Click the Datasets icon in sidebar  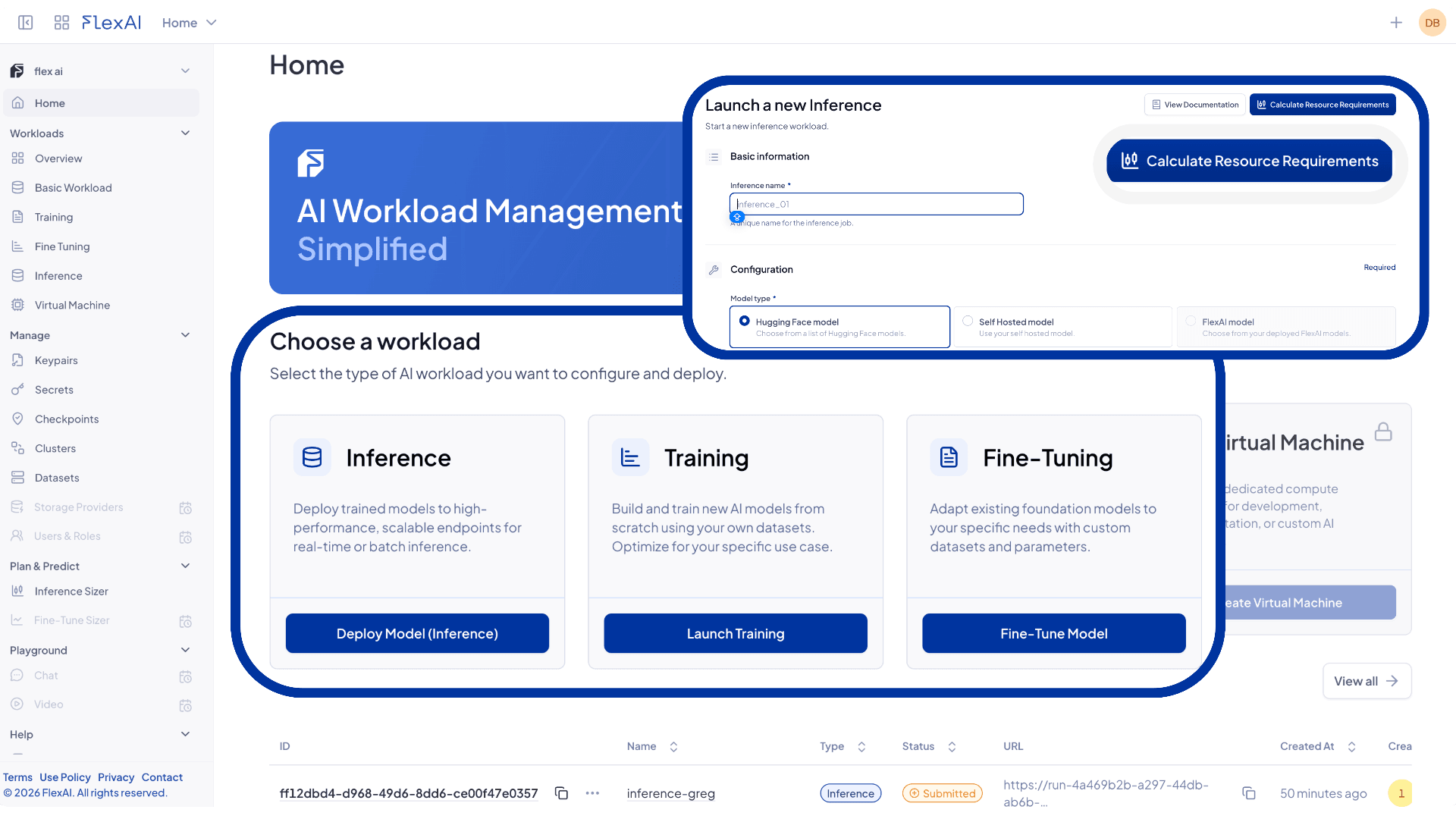pos(17,478)
